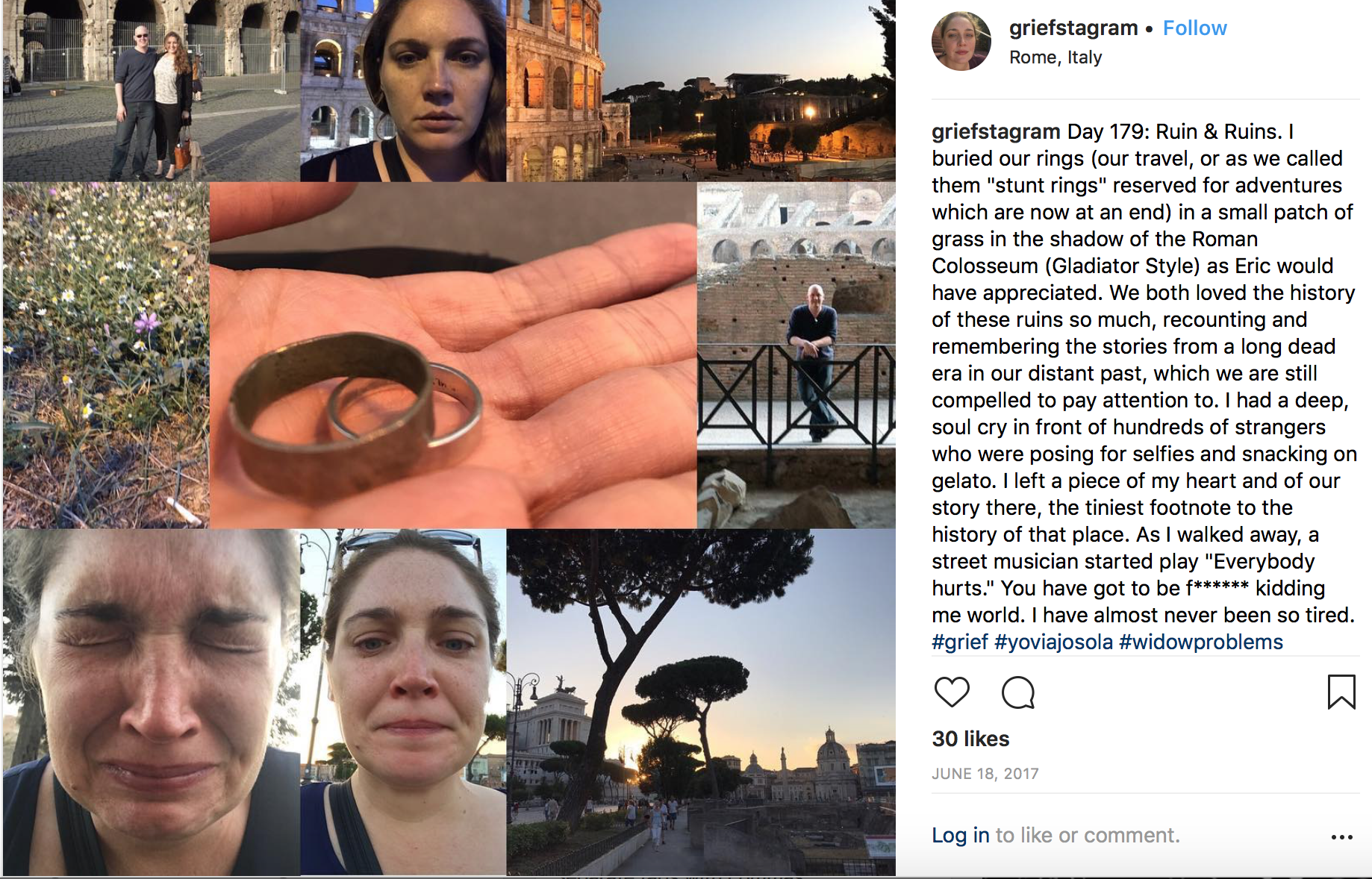Open the #widowproblems hashtag
The image size is (1372, 879).
[1201, 642]
